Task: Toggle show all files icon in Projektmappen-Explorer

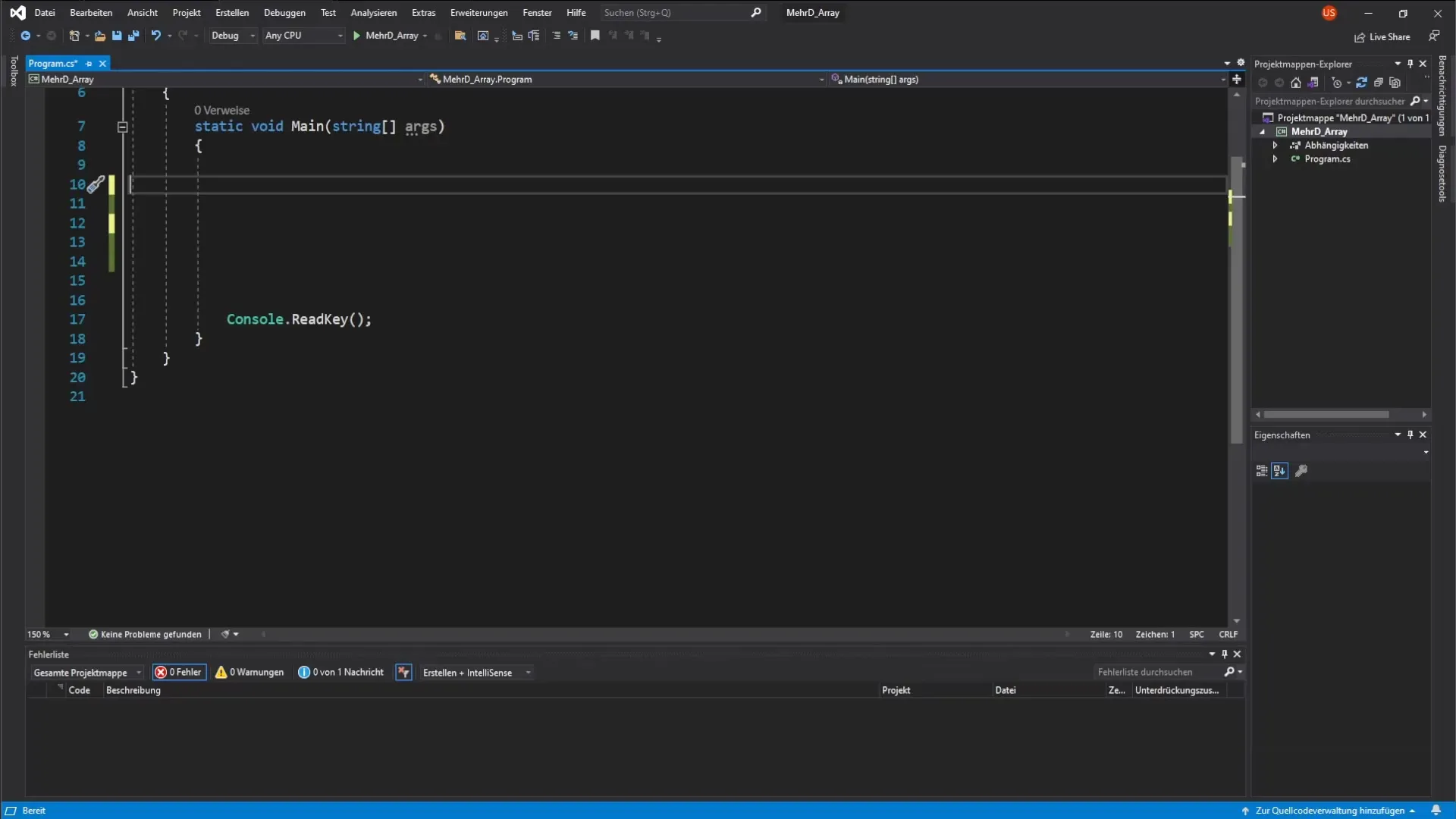Action: pyautogui.click(x=1395, y=83)
